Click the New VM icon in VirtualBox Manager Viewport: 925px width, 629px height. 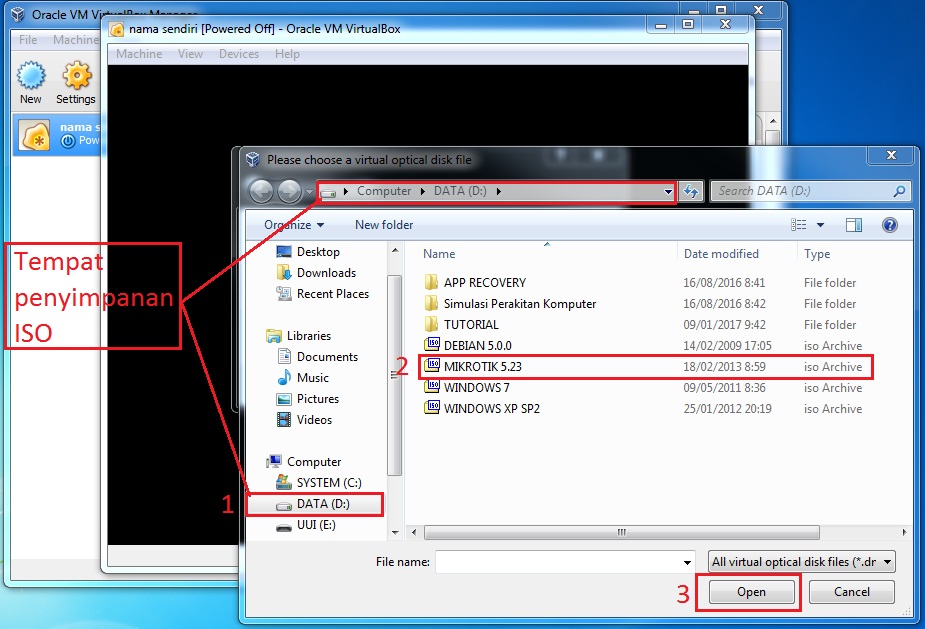point(31,76)
